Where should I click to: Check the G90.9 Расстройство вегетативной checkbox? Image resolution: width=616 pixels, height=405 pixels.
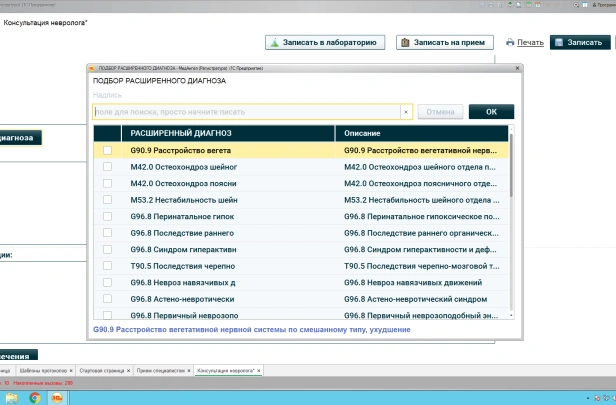click(x=107, y=150)
